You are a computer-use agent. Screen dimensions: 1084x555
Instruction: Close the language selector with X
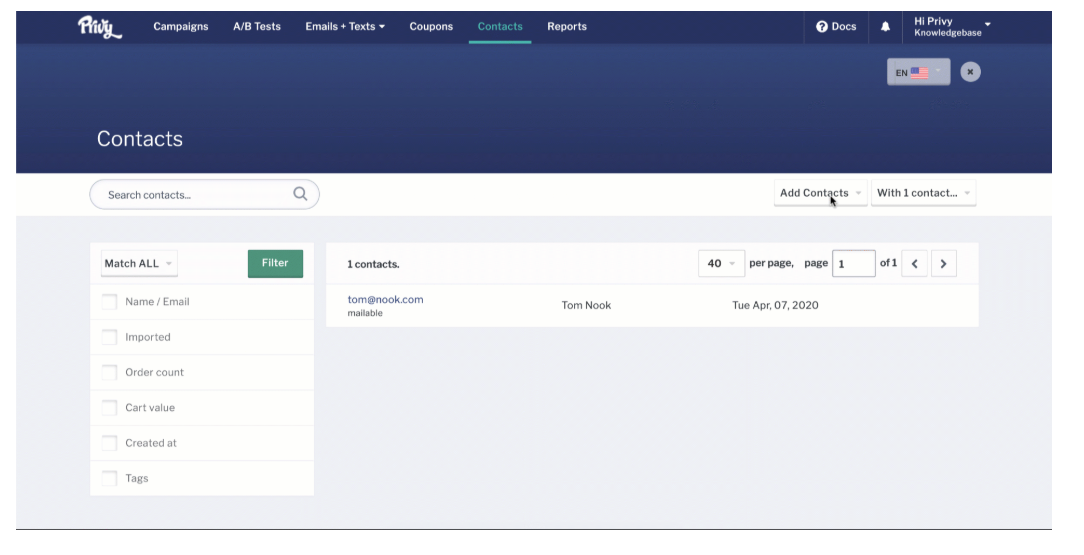(970, 72)
